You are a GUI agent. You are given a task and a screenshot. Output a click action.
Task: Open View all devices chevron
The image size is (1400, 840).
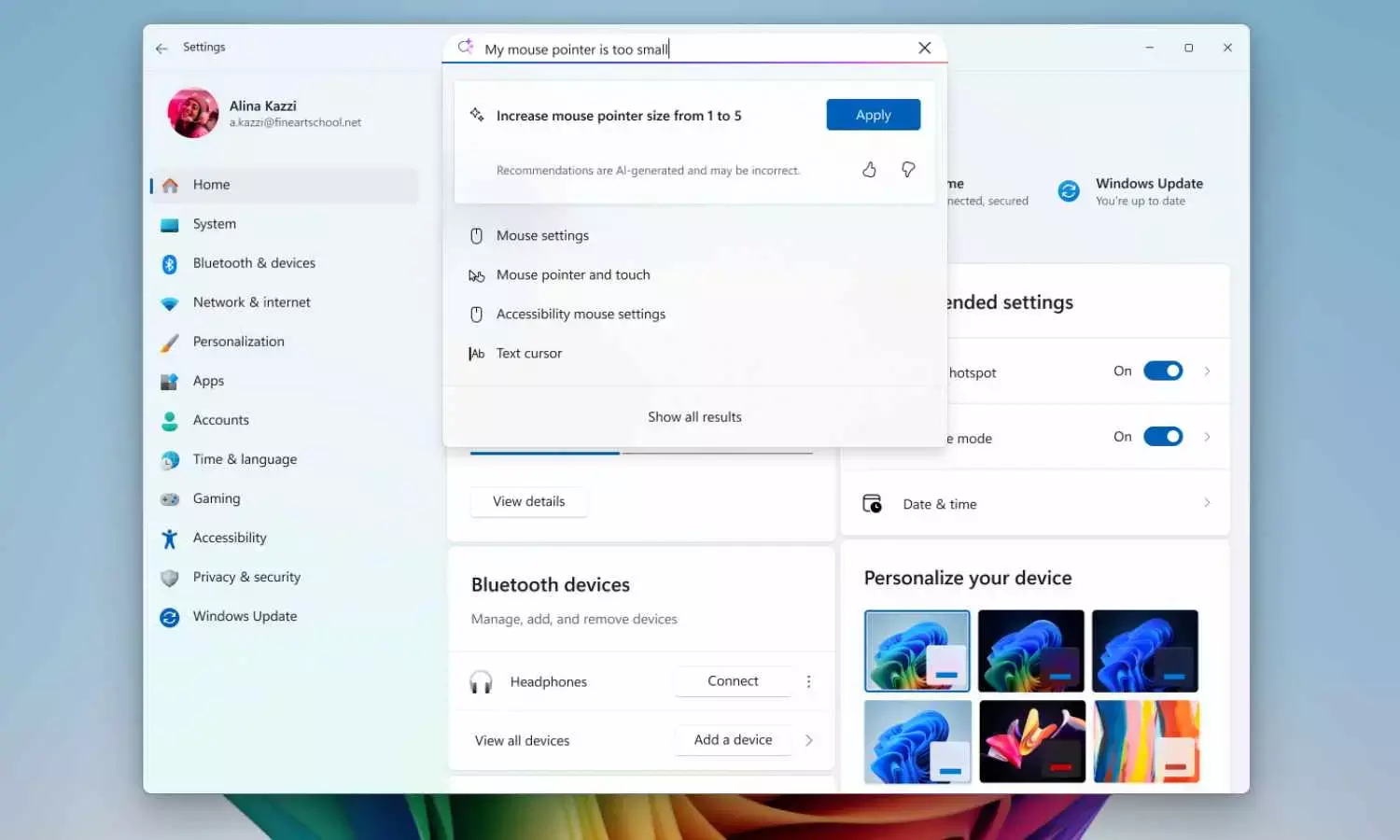(809, 739)
